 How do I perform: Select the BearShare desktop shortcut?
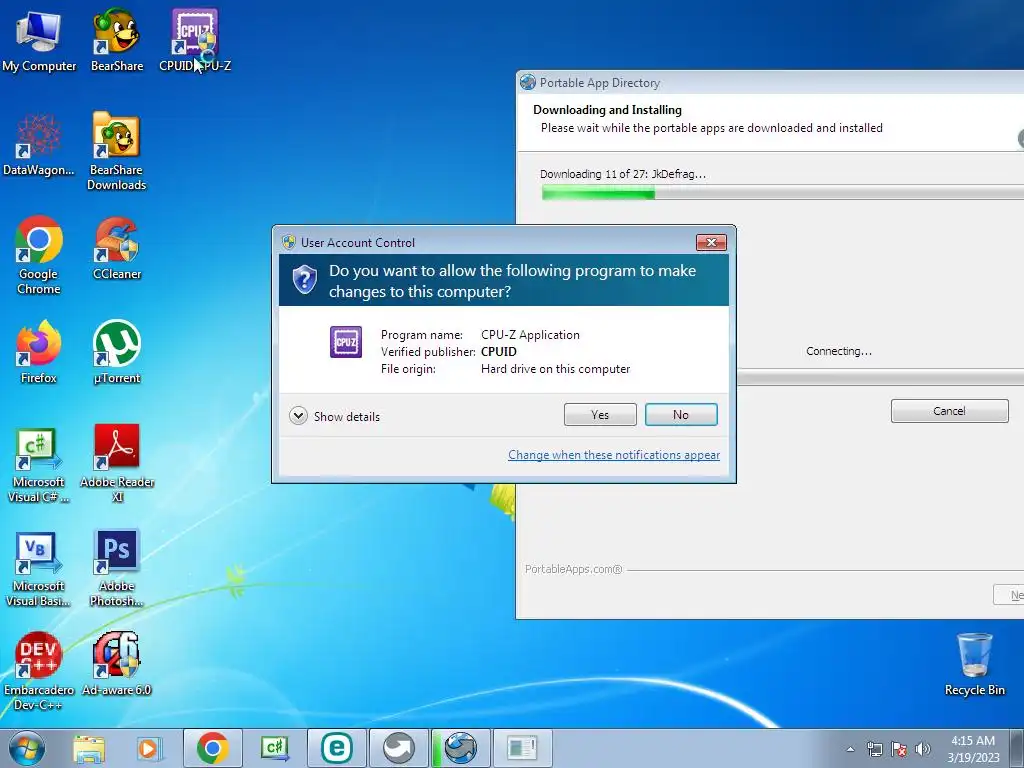(117, 41)
